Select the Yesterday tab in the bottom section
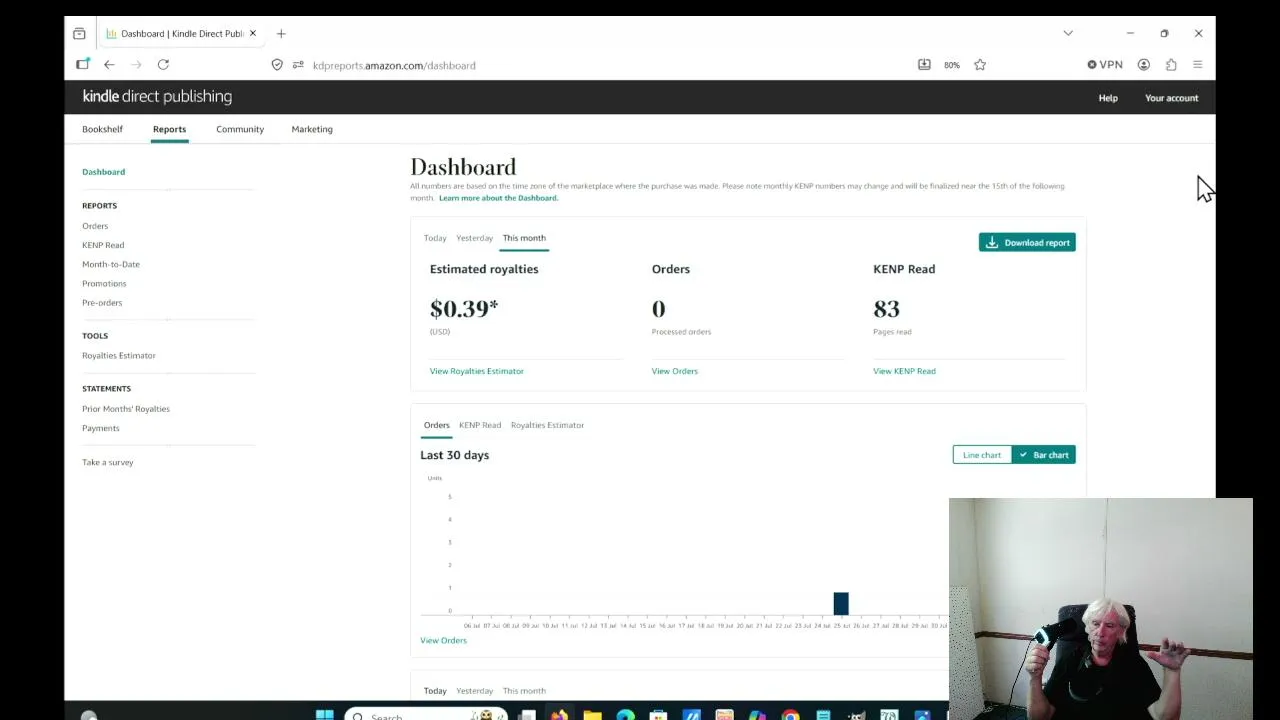The width and height of the screenshot is (1280, 720). click(x=474, y=691)
